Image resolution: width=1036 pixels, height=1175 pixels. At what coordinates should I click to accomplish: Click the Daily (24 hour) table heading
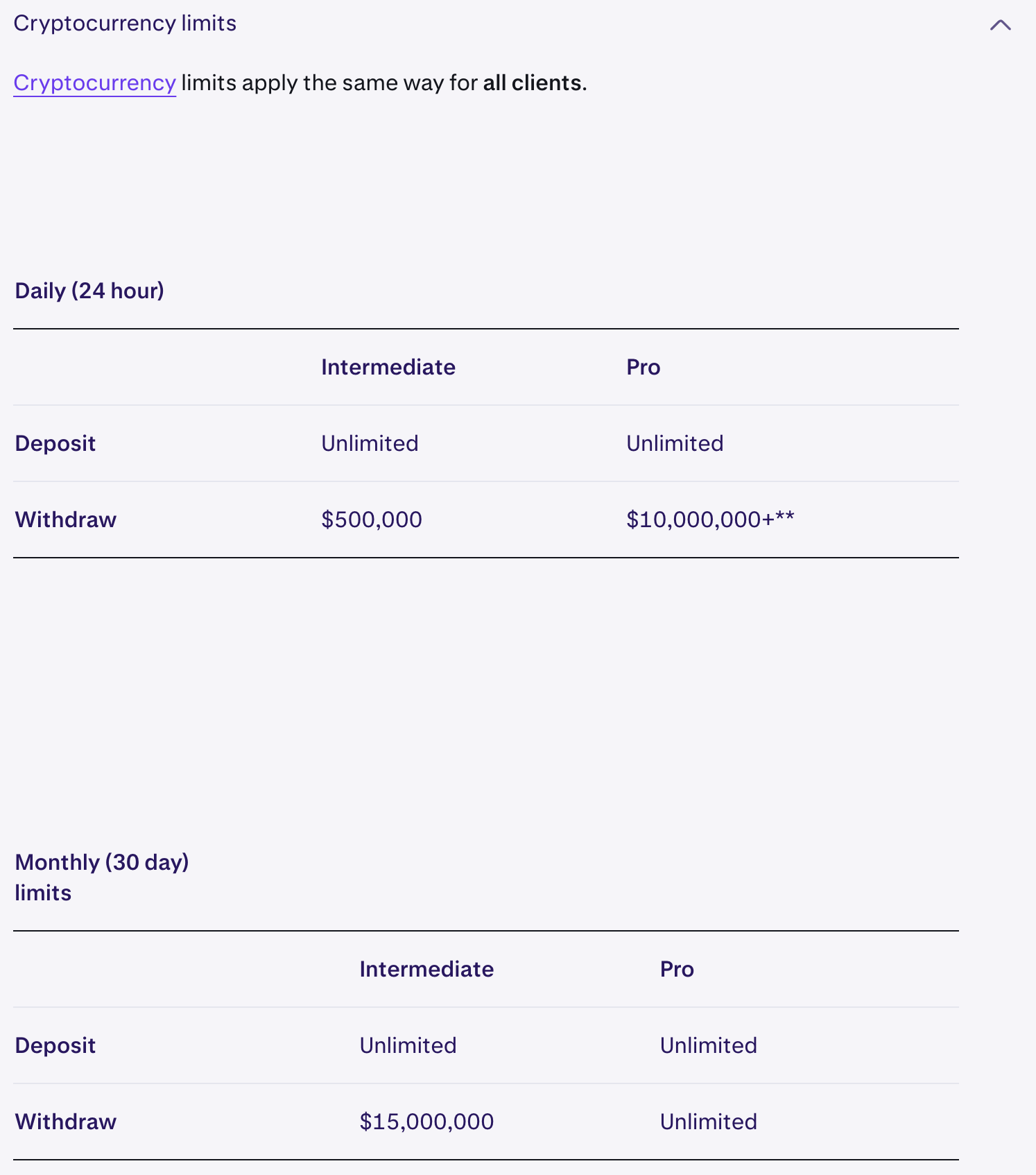click(x=89, y=291)
